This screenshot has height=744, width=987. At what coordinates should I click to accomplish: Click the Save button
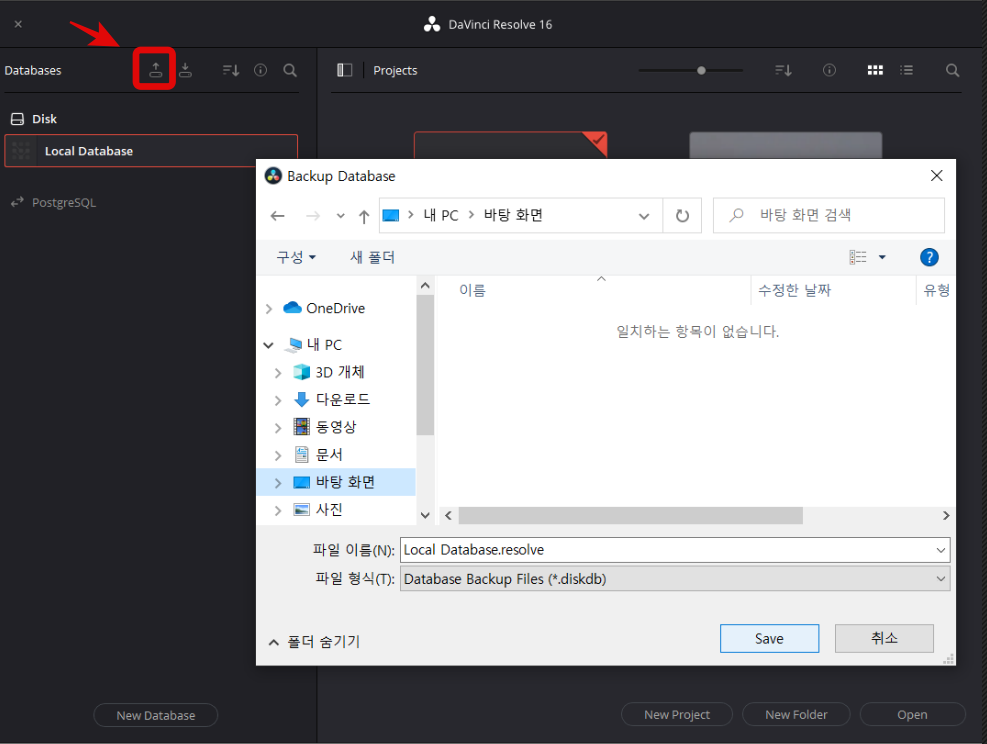(x=769, y=638)
